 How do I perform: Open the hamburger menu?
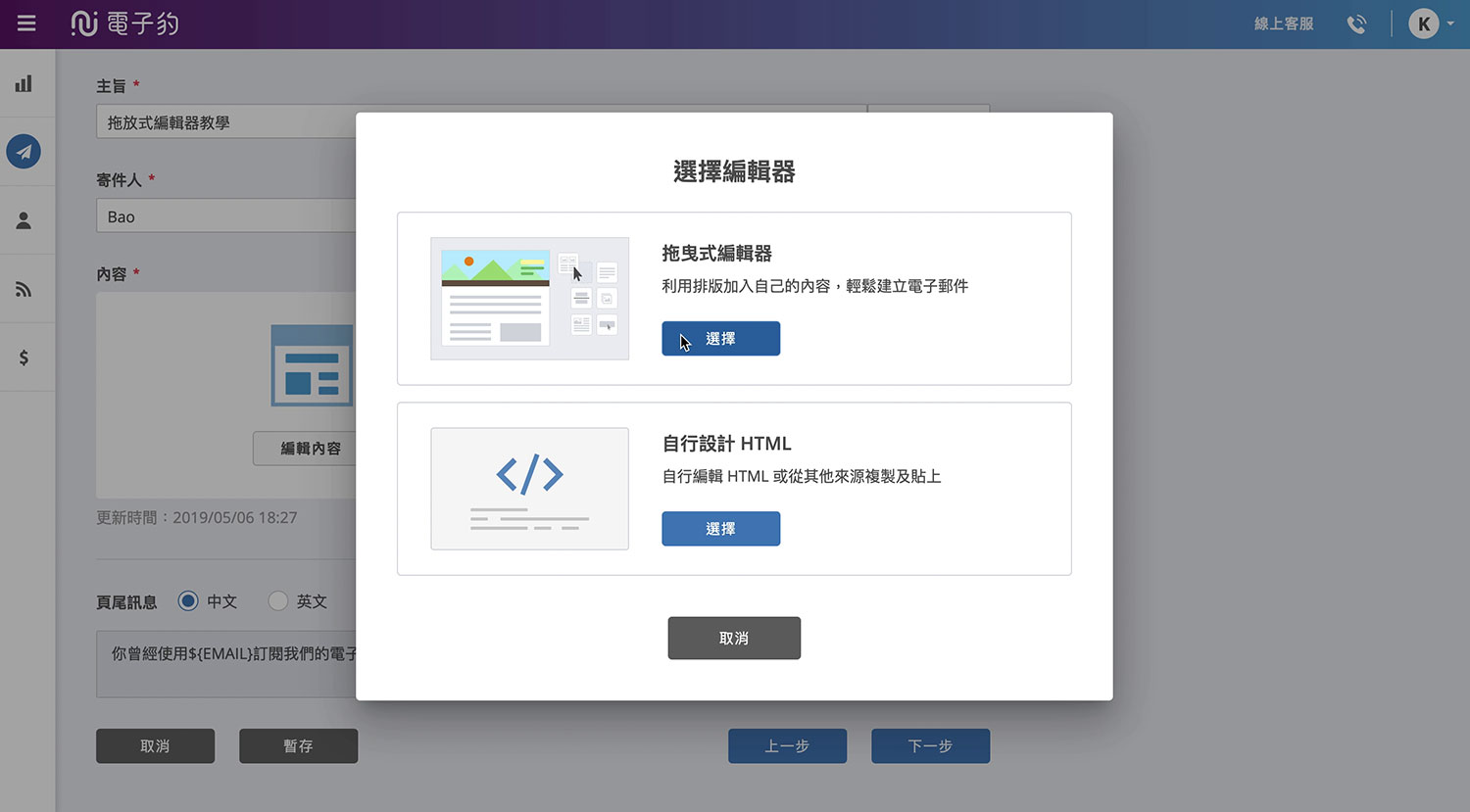(26, 24)
